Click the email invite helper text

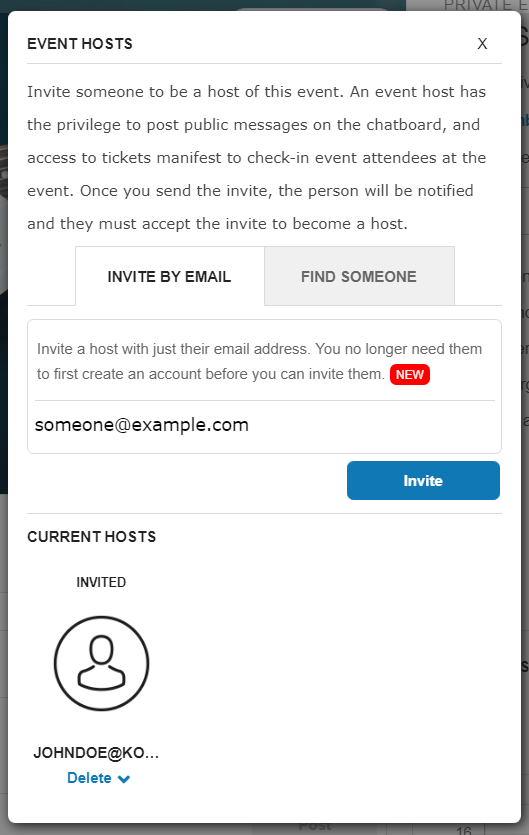(259, 362)
